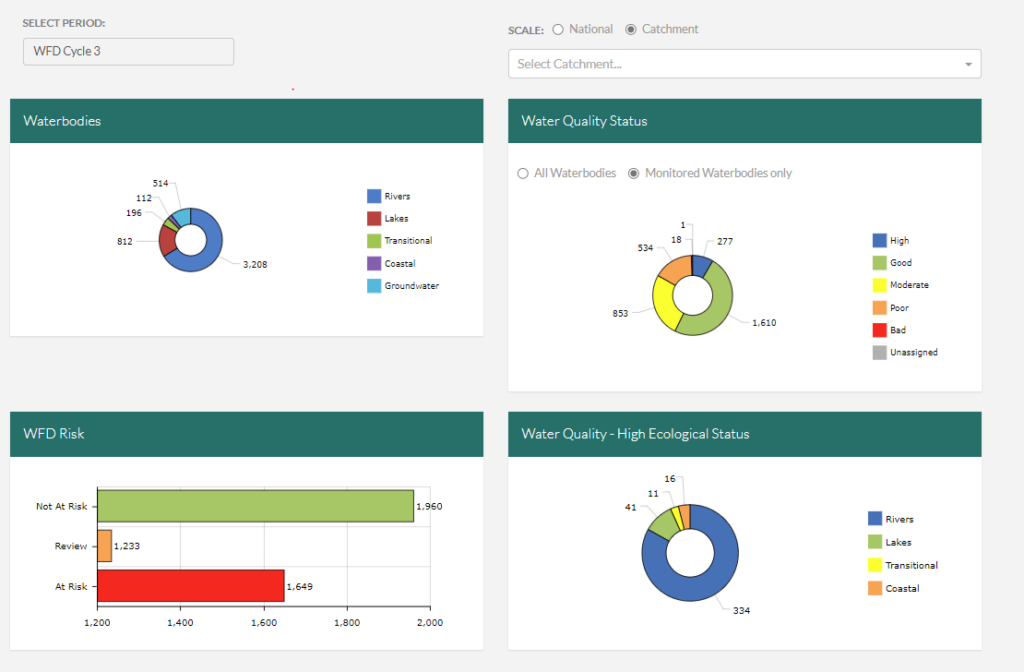Click the WFD Risk panel header
This screenshot has width=1024, height=672.
coord(246,434)
